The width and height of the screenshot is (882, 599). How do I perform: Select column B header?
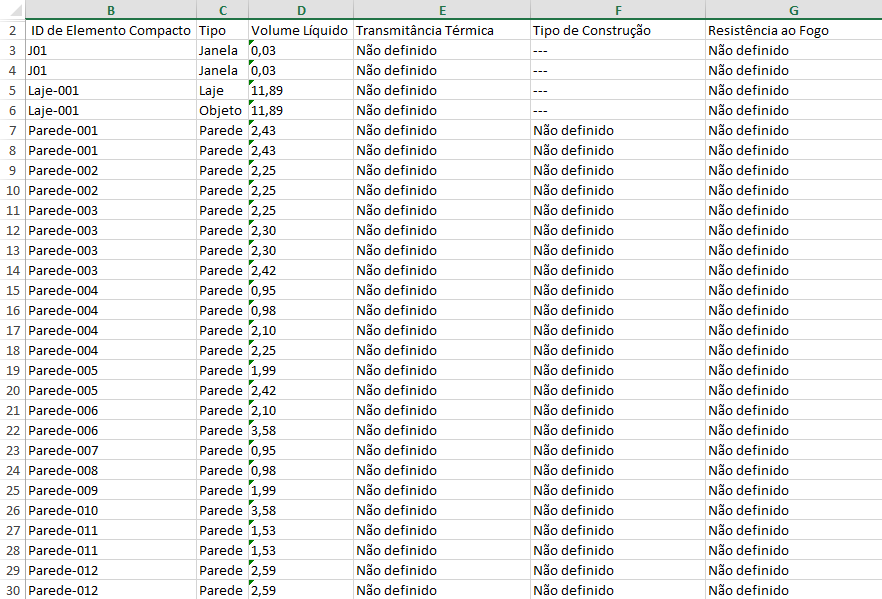111,12
